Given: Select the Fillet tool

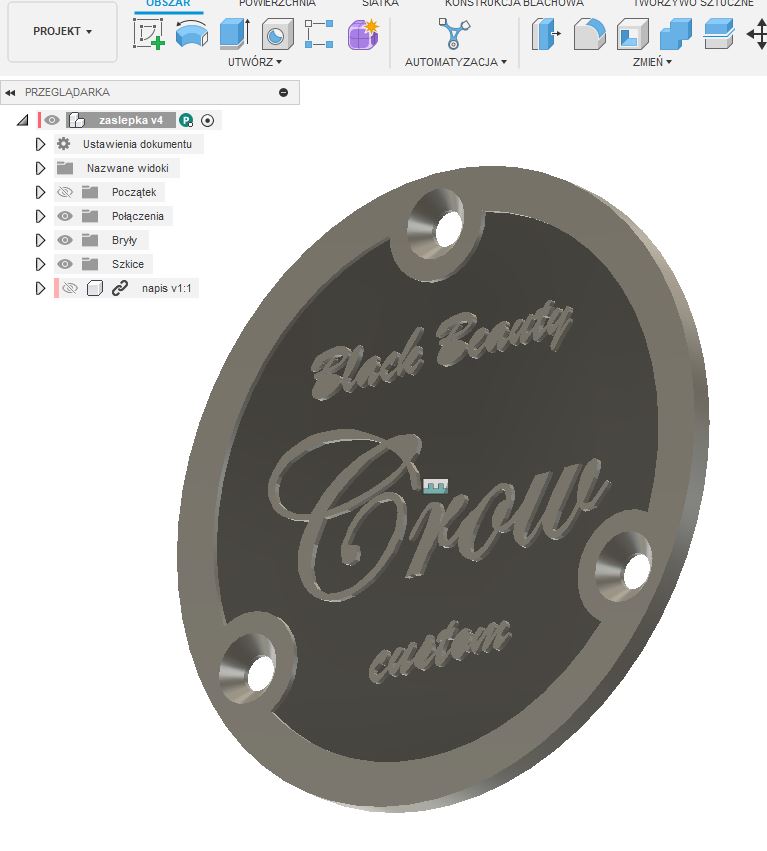Looking at the screenshot, I should click(589, 34).
